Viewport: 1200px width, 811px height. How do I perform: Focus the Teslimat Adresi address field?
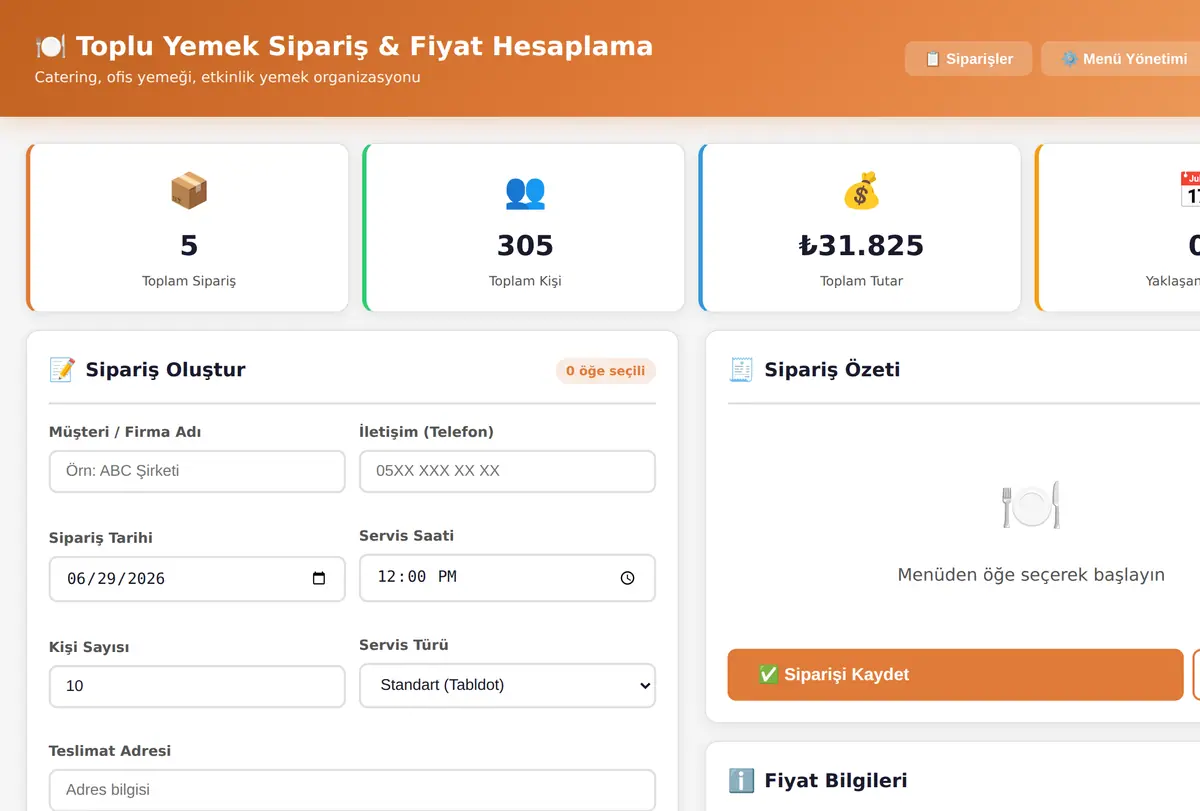[x=352, y=789]
